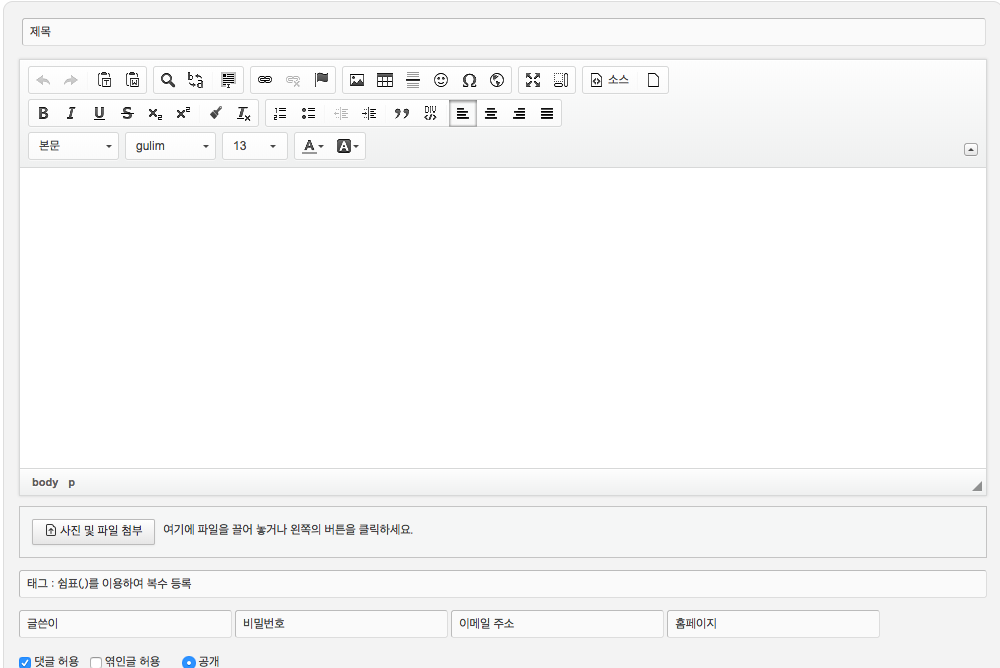Insert an image into the editor

tap(357, 80)
